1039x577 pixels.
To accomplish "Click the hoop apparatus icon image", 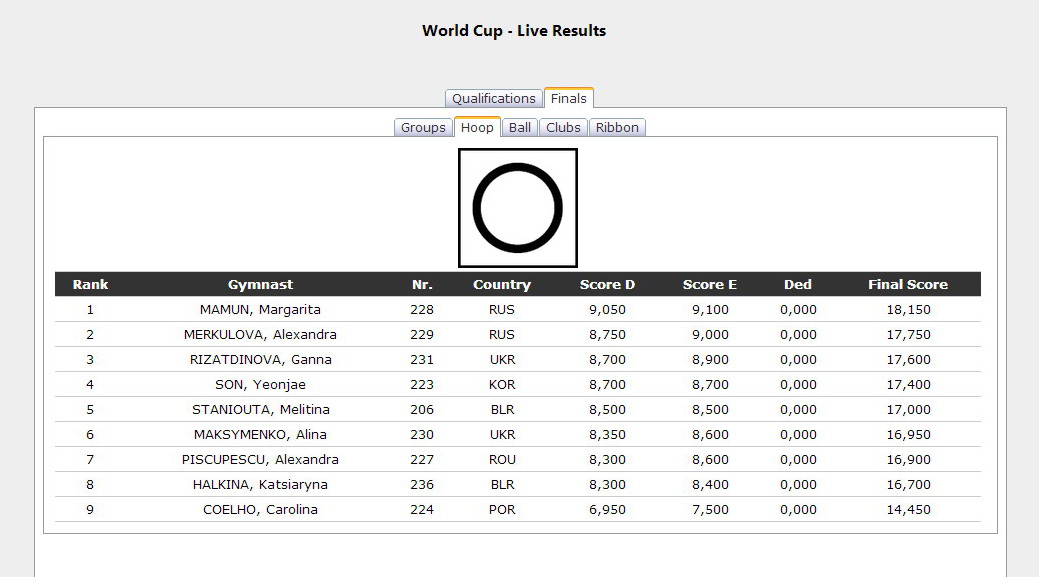I will point(517,208).
